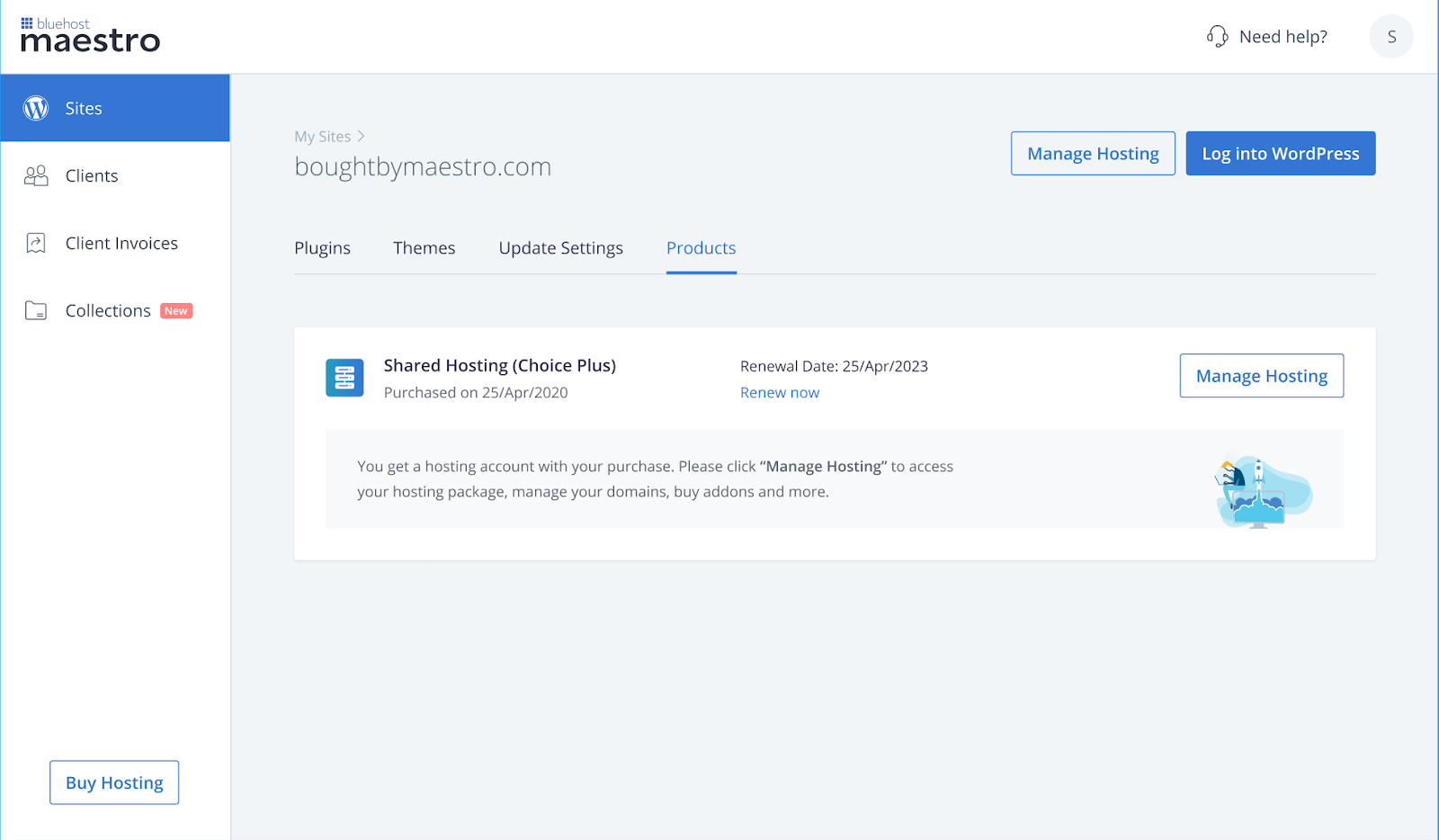The width and height of the screenshot is (1439, 840).
Task: Click Shared Hosting (Choice Plus) product name
Action: pyautogui.click(x=500, y=366)
